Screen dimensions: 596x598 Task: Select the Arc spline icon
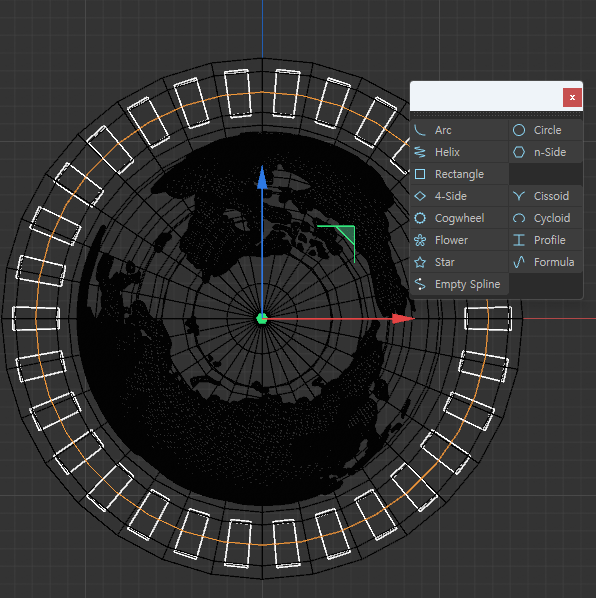(x=420, y=130)
